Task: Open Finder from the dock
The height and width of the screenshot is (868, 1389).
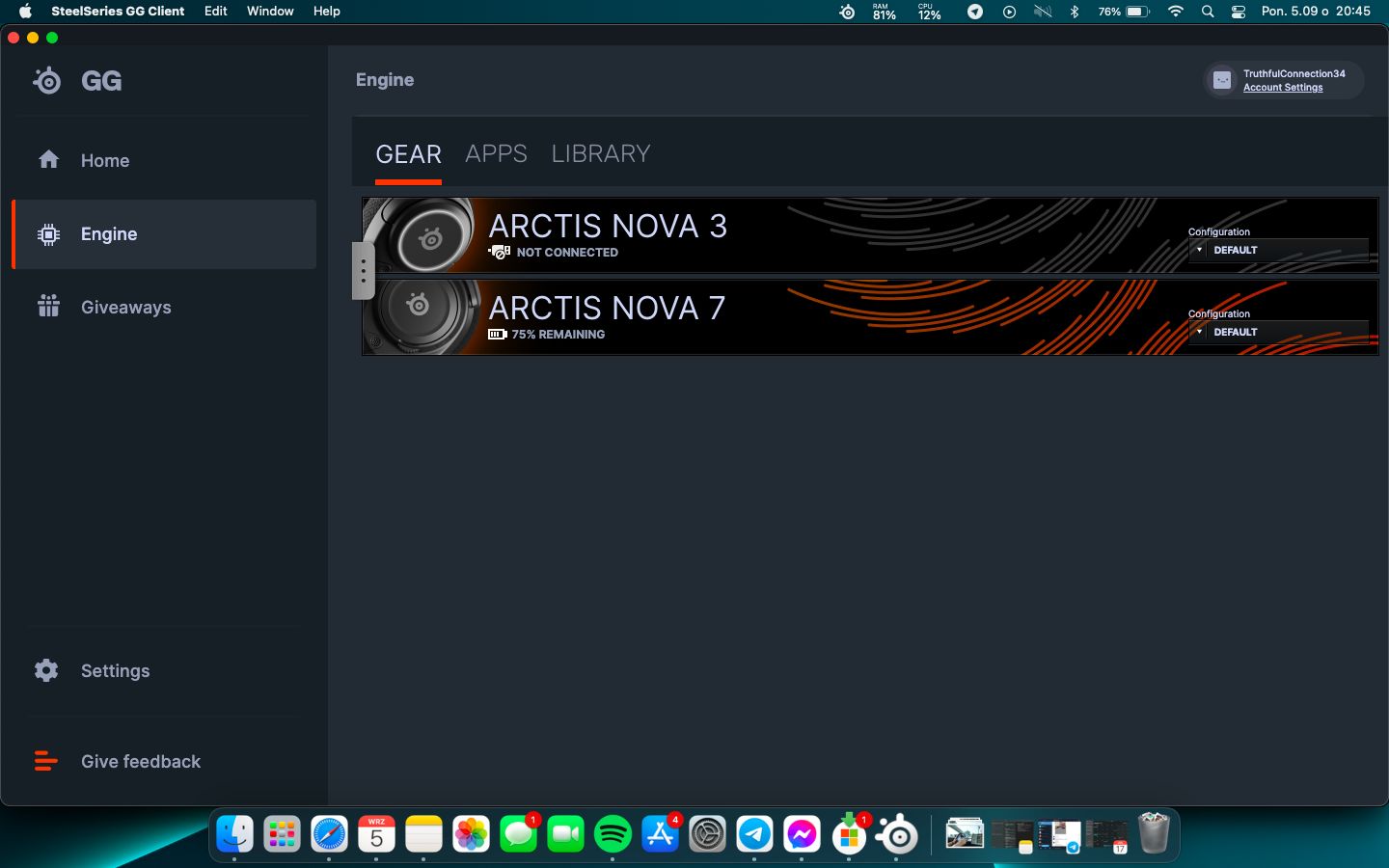Action: (234, 833)
